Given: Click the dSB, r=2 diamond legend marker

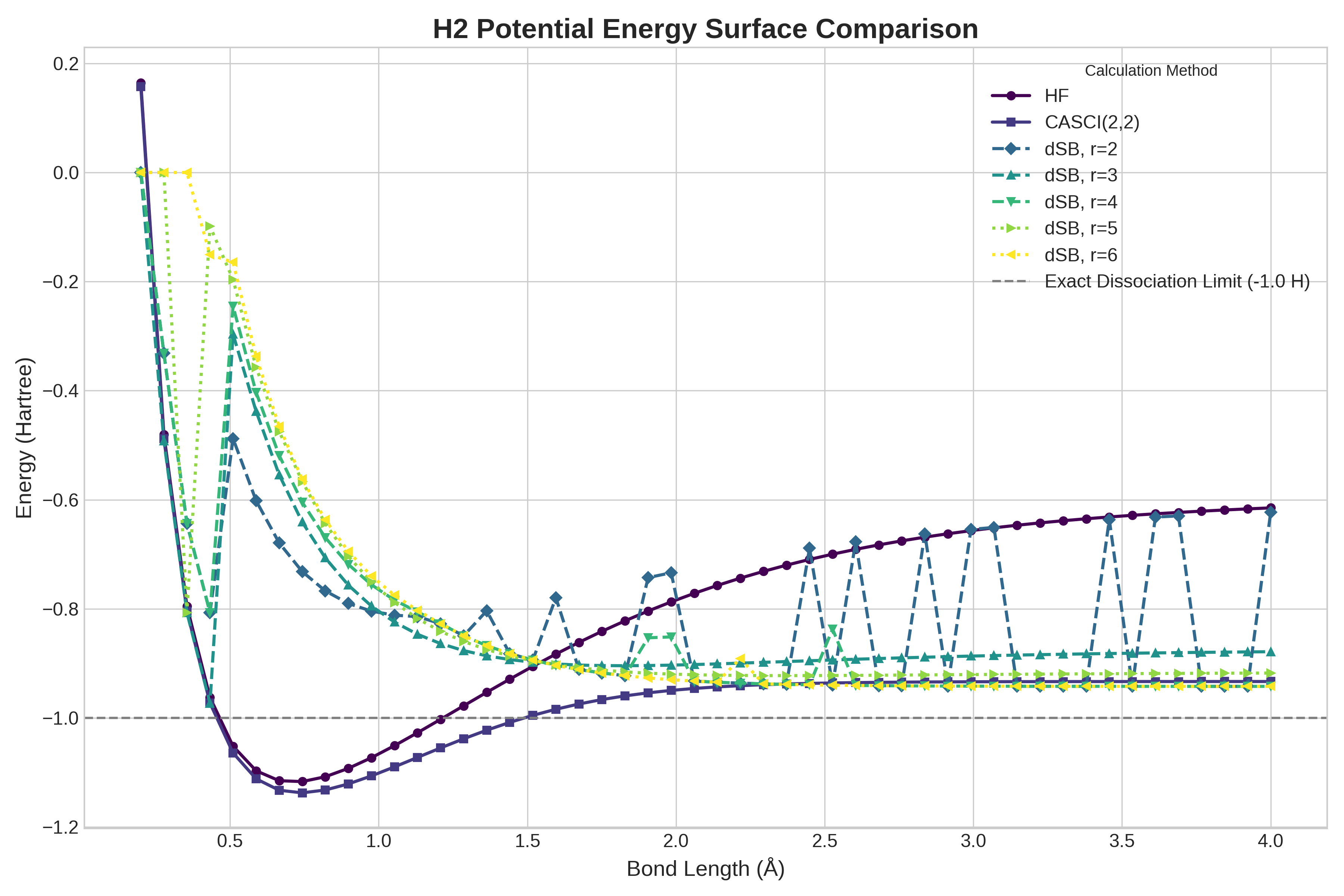Looking at the screenshot, I should coord(1011,149).
